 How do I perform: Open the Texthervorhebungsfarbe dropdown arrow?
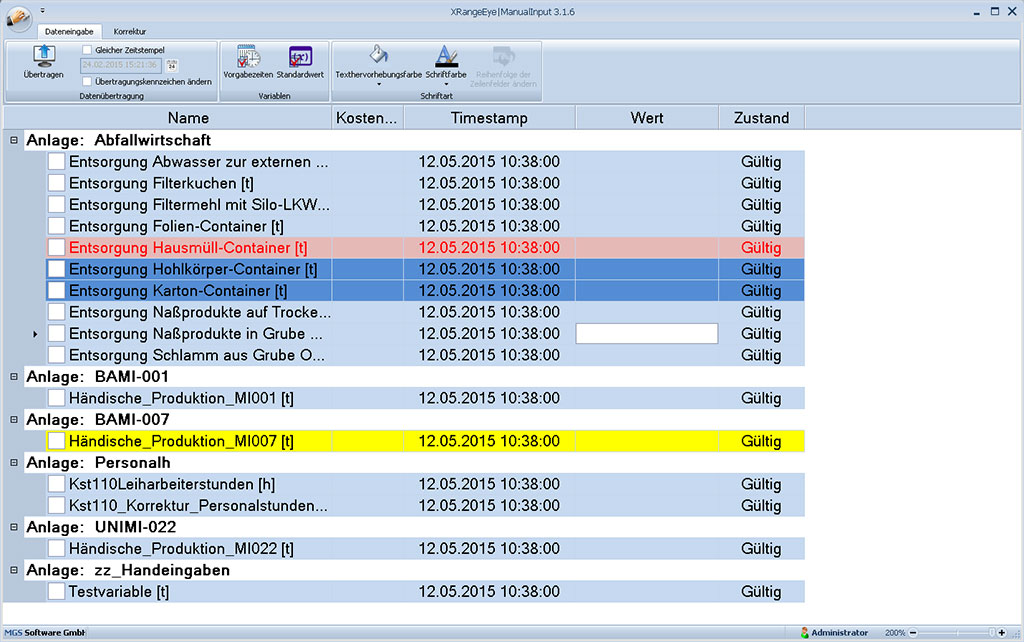click(379, 84)
